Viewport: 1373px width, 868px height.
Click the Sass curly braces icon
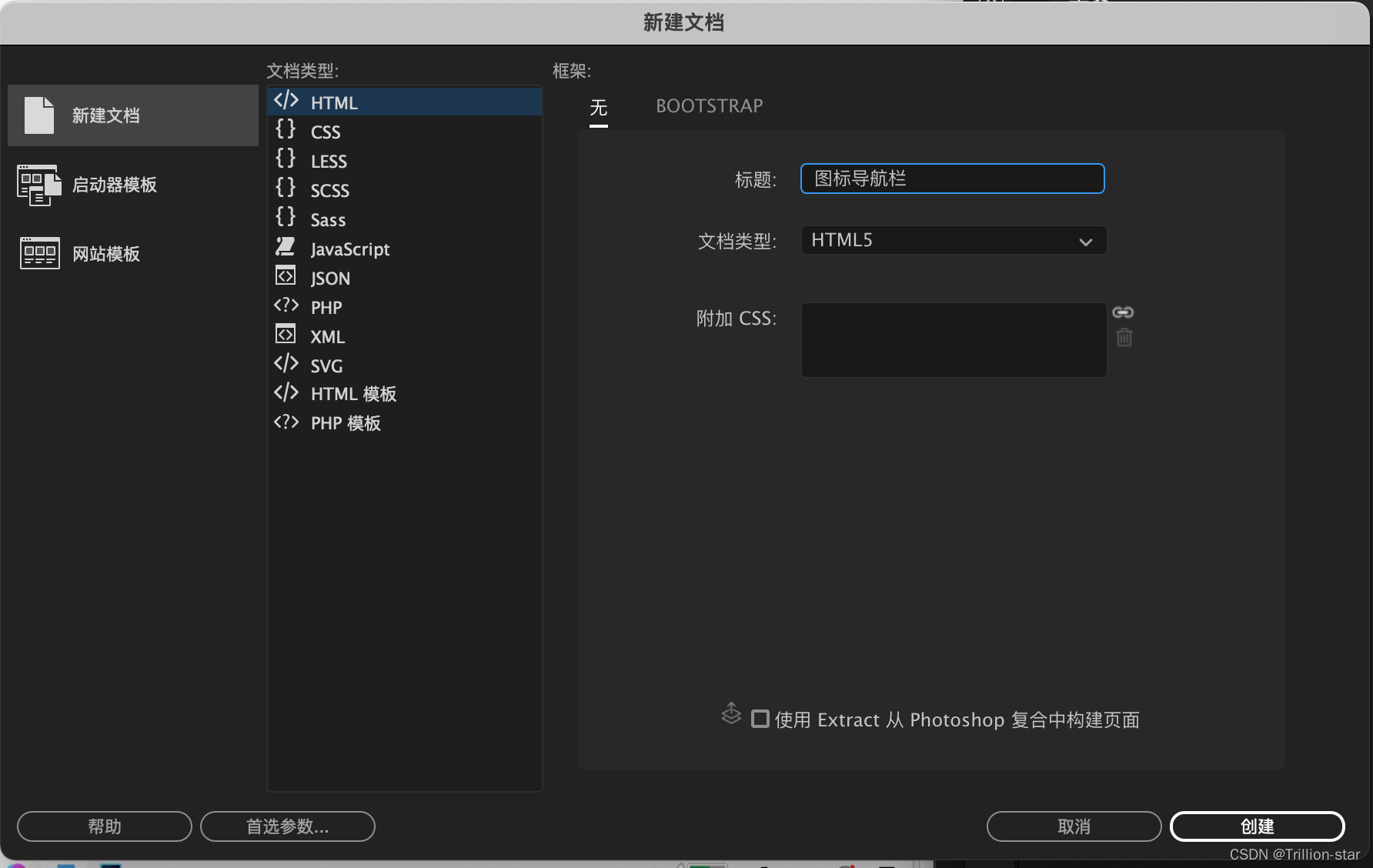pos(286,217)
